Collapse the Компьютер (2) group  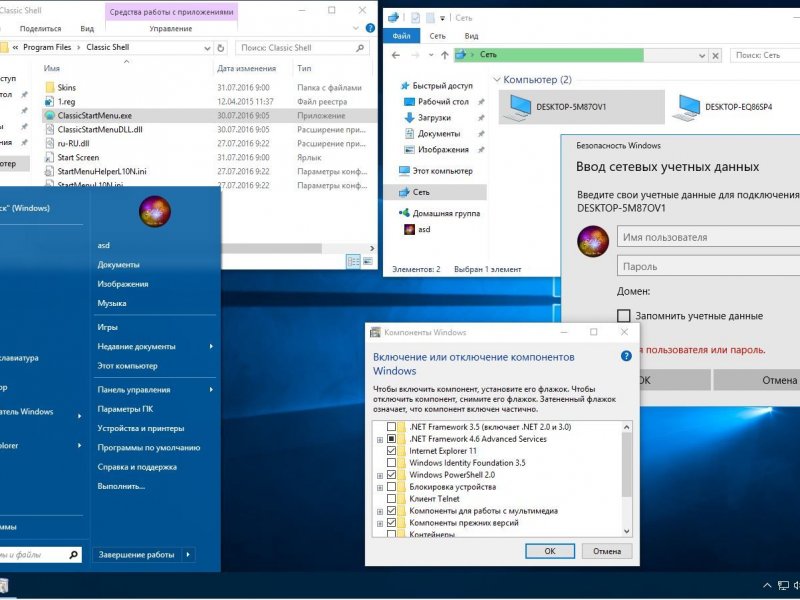point(497,80)
